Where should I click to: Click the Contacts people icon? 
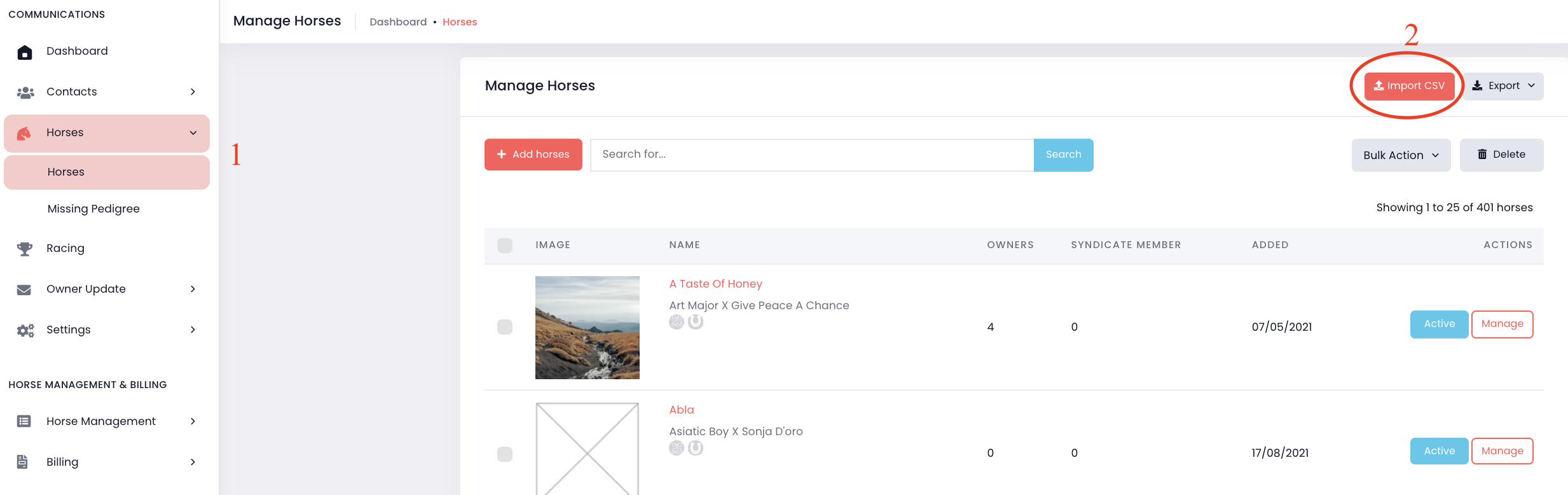coord(25,93)
